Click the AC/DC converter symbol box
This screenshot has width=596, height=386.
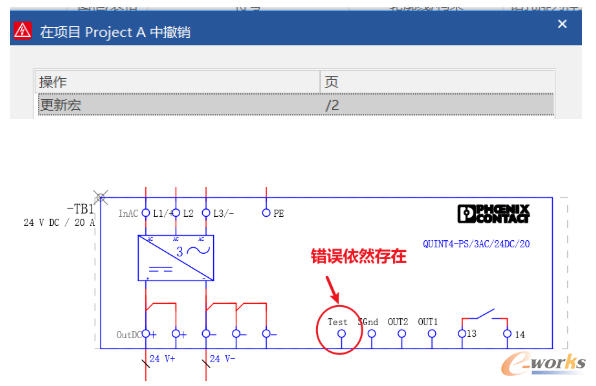point(176,258)
